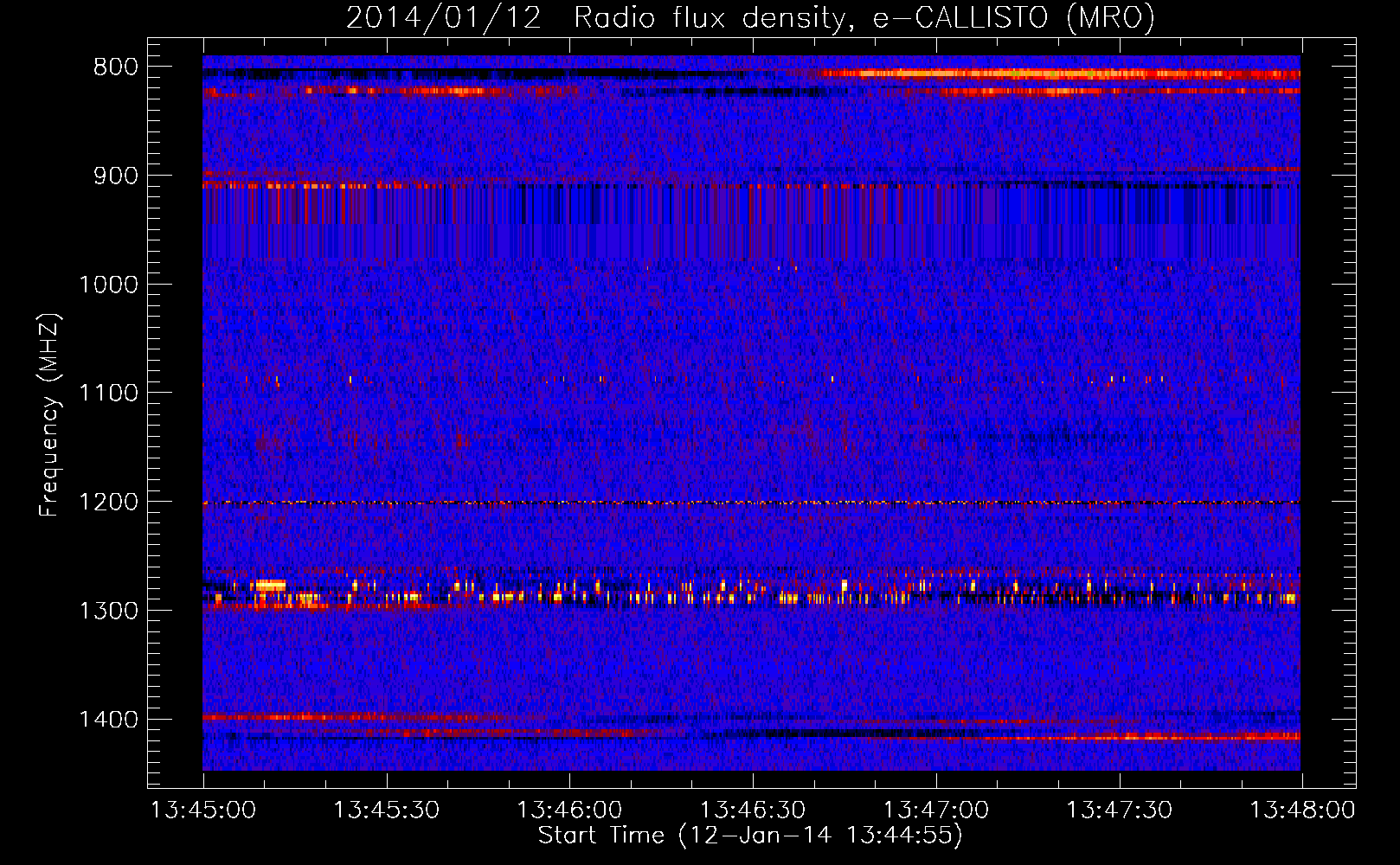Image resolution: width=1400 pixels, height=865 pixels.
Task: Click the 900 frequency tick label
Action: tap(116, 176)
